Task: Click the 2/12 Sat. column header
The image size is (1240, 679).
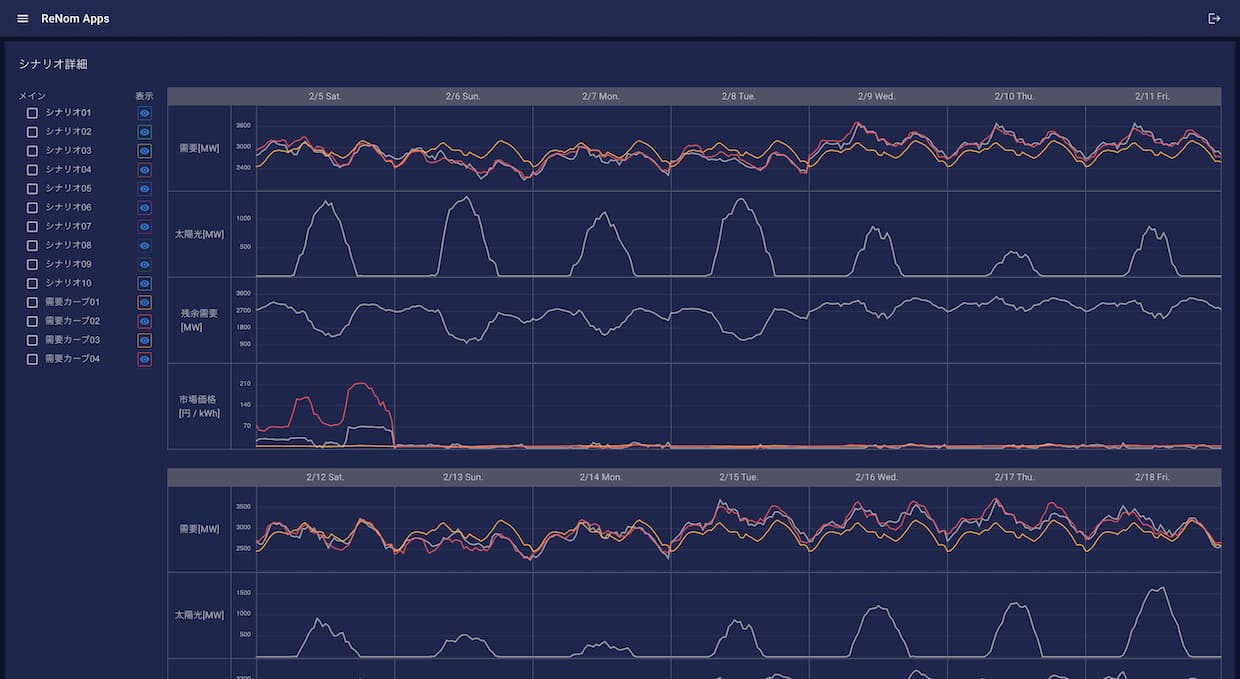Action: click(x=325, y=477)
